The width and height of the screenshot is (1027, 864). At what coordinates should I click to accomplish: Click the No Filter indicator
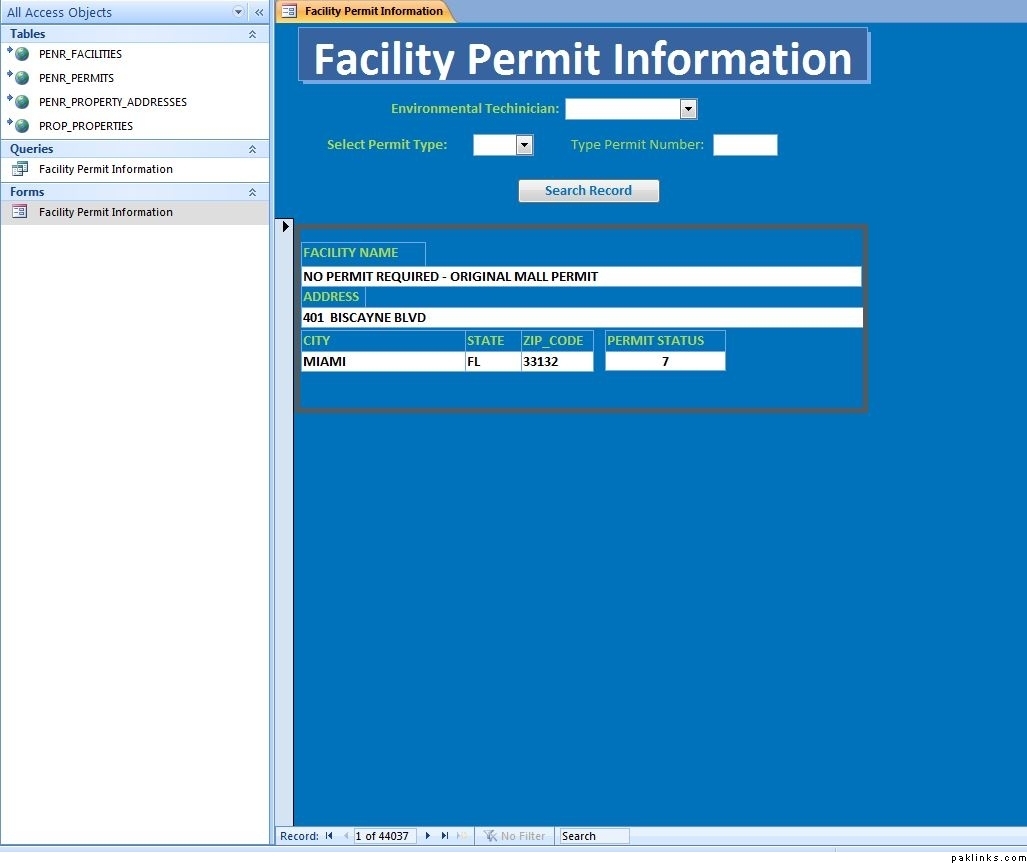click(x=515, y=836)
